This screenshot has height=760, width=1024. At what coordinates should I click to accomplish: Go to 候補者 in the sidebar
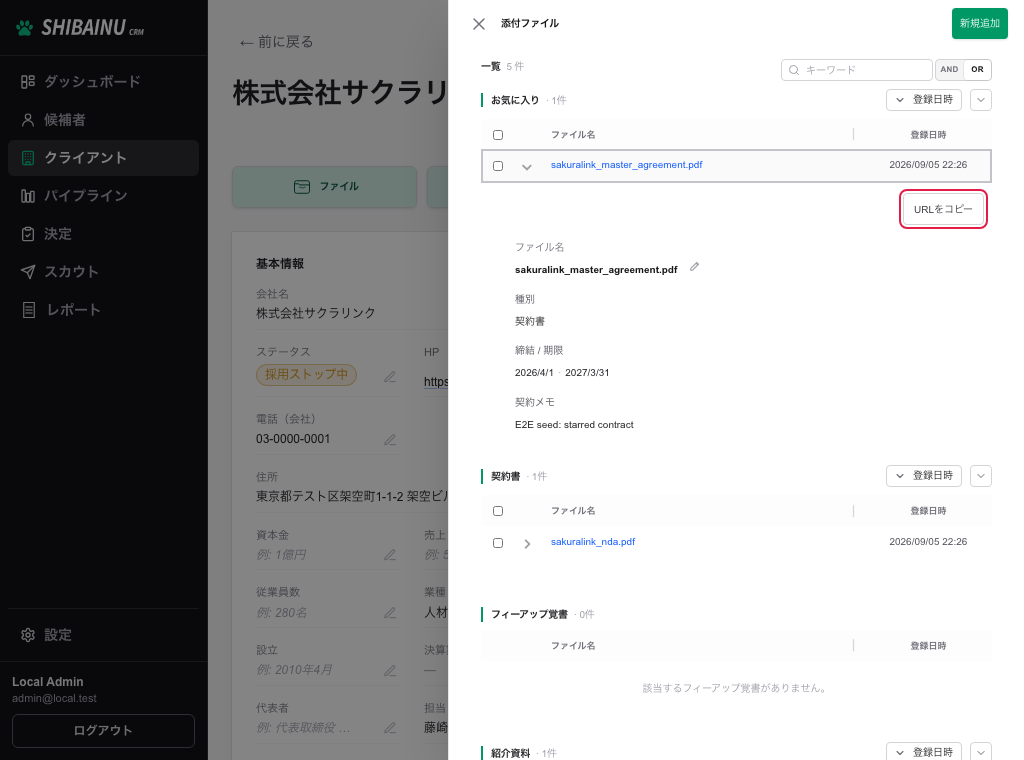point(103,119)
